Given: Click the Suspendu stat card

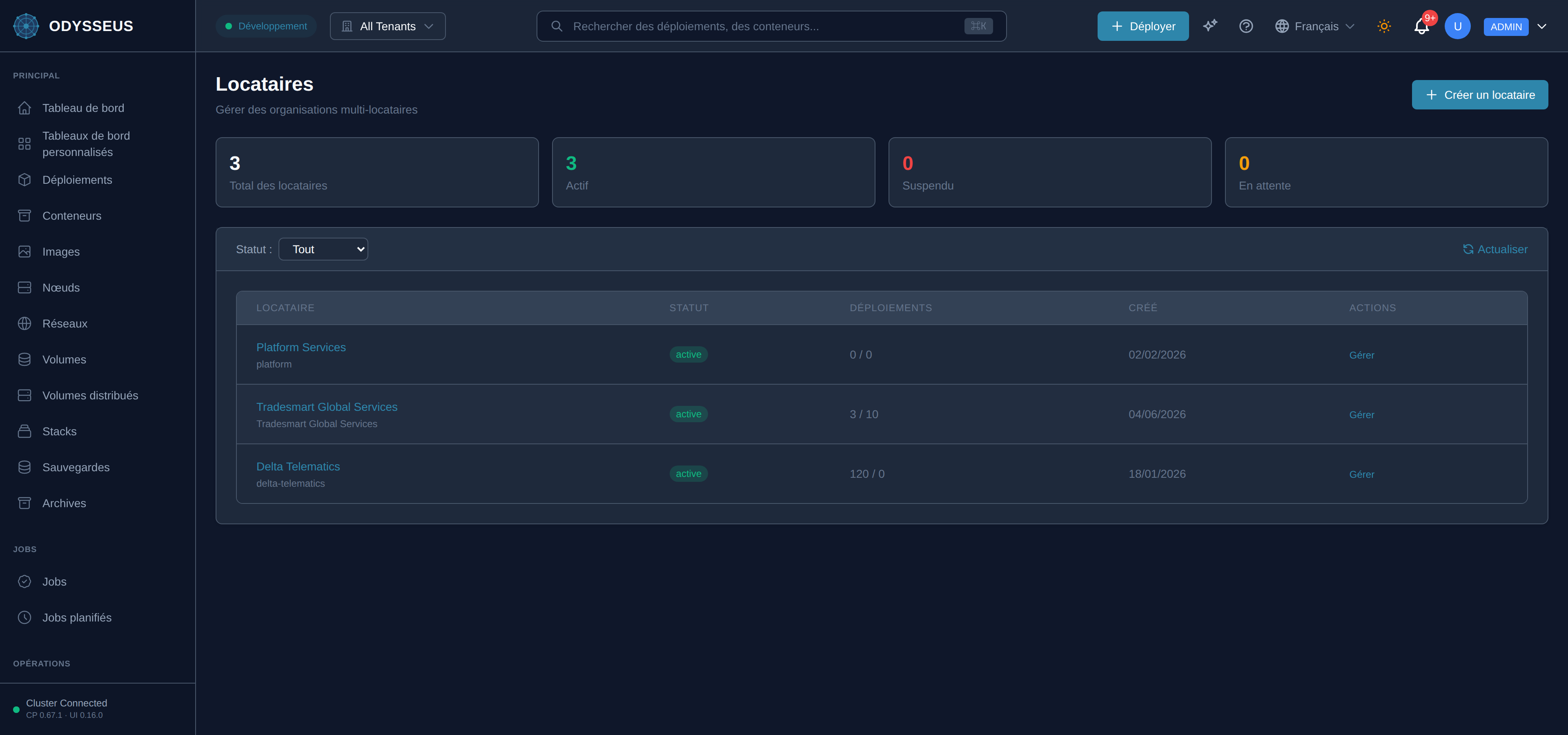Looking at the screenshot, I should point(1049,172).
